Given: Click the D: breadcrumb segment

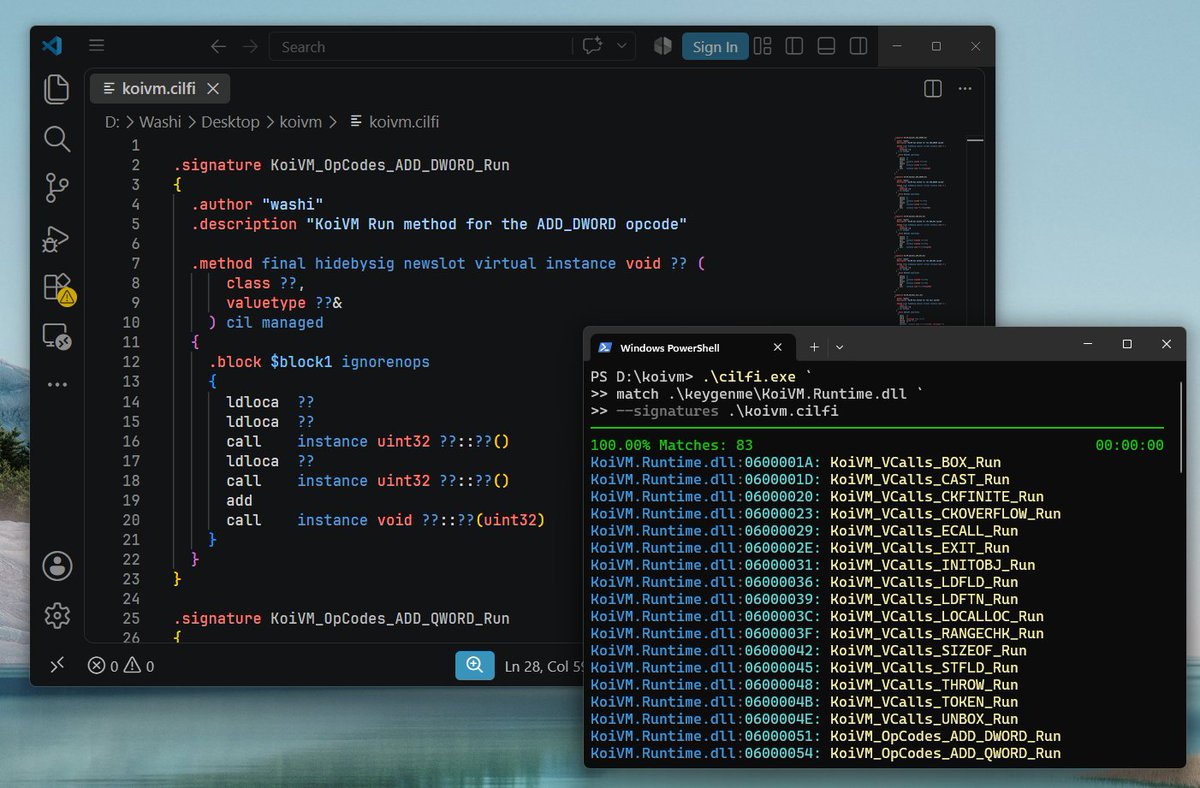Looking at the screenshot, I should [112, 122].
